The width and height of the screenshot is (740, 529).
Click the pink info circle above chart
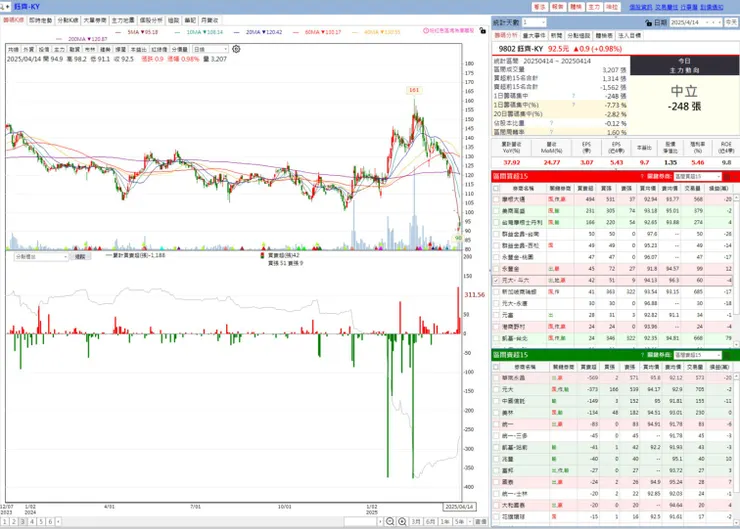click(426, 31)
